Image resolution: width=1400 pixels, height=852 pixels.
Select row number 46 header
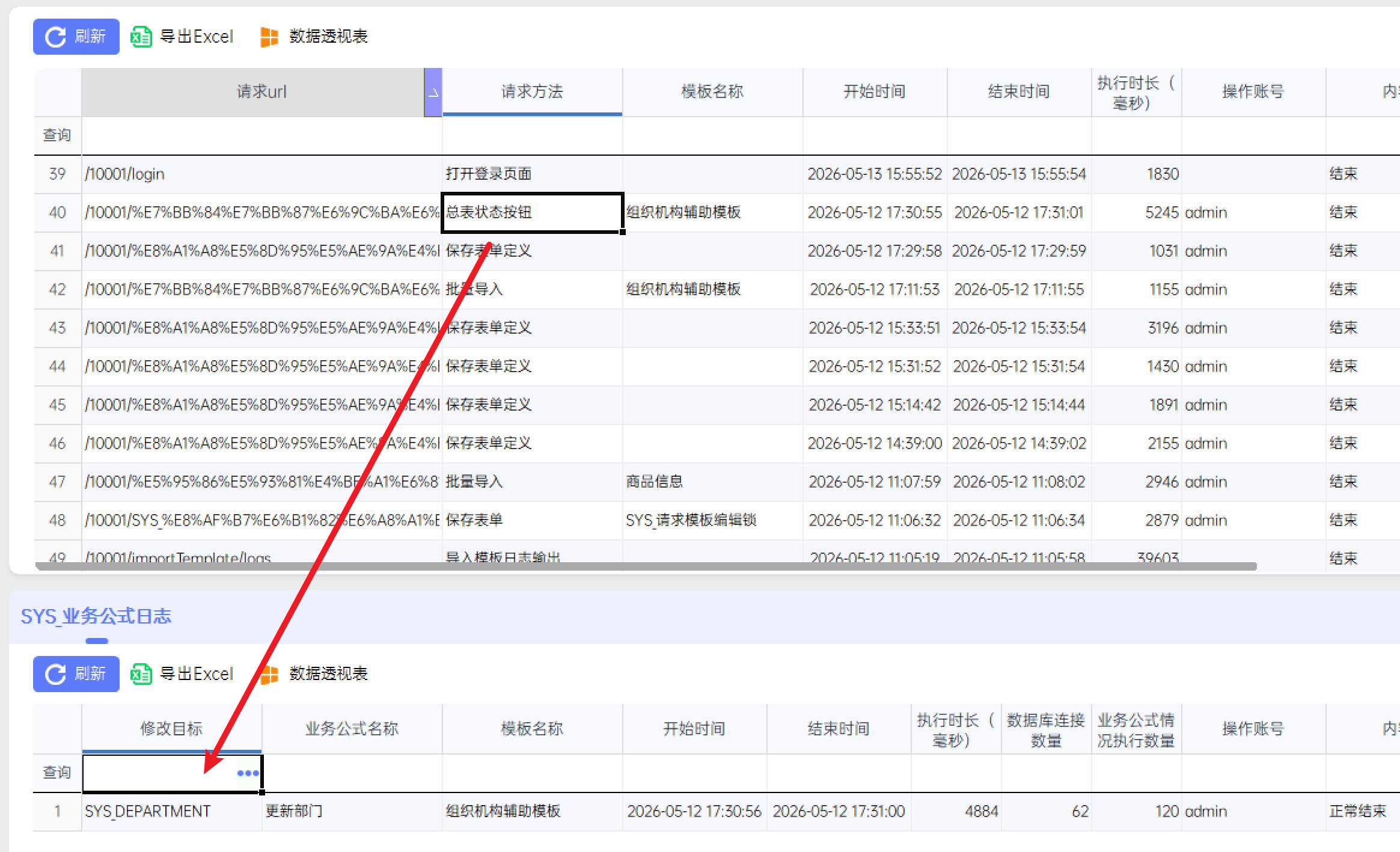[57, 444]
